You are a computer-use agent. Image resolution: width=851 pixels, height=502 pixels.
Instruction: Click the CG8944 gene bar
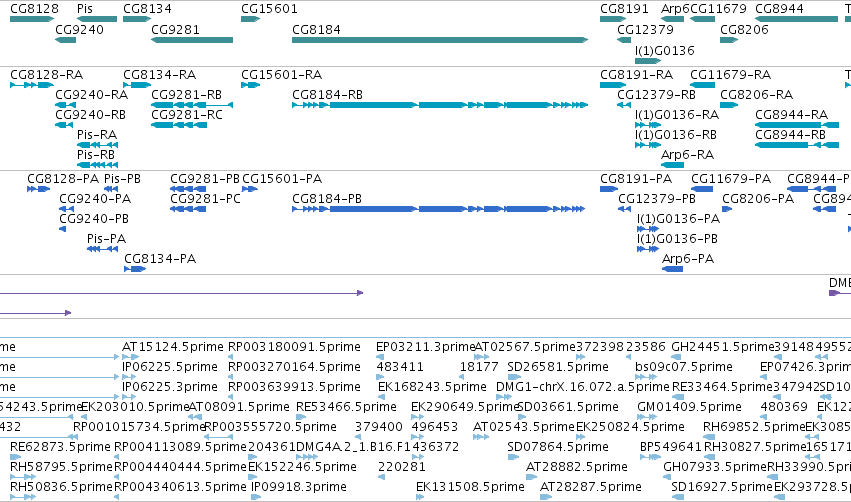click(797, 19)
